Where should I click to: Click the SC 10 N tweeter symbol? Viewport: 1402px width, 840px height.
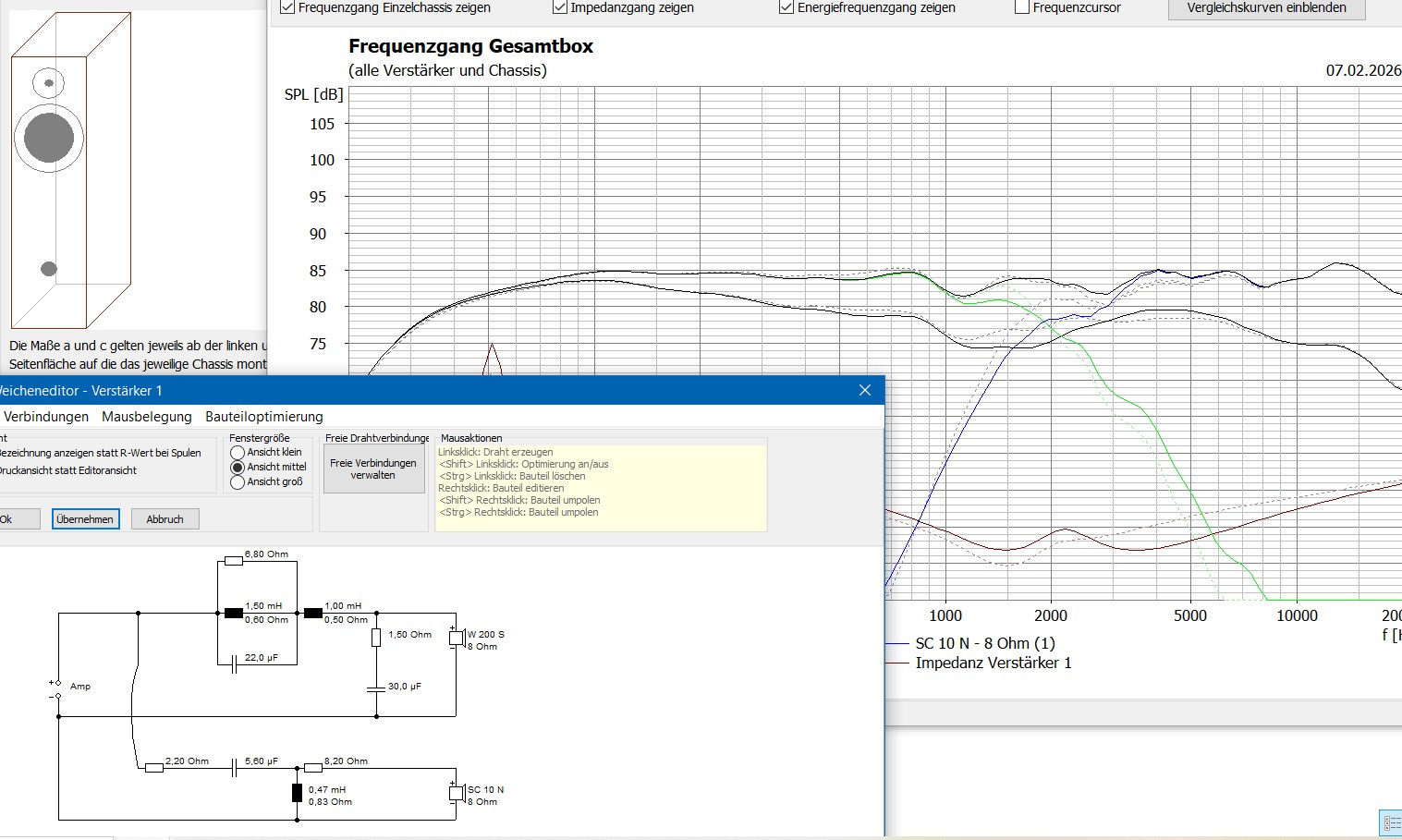click(x=456, y=793)
